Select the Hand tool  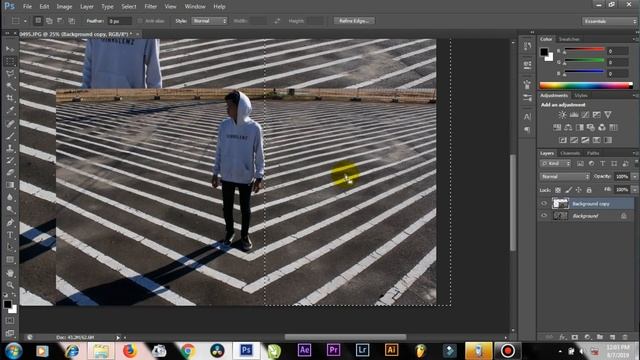(10, 273)
